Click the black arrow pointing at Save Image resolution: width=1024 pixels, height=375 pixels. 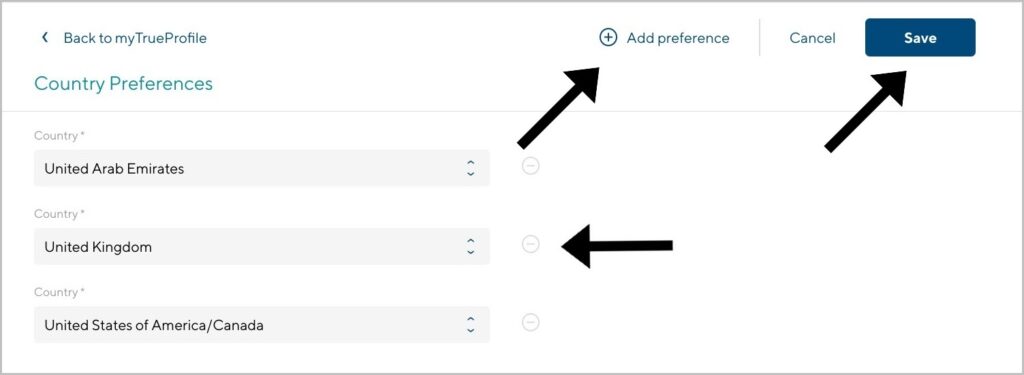pyautogui.click(x=865, y=111)
